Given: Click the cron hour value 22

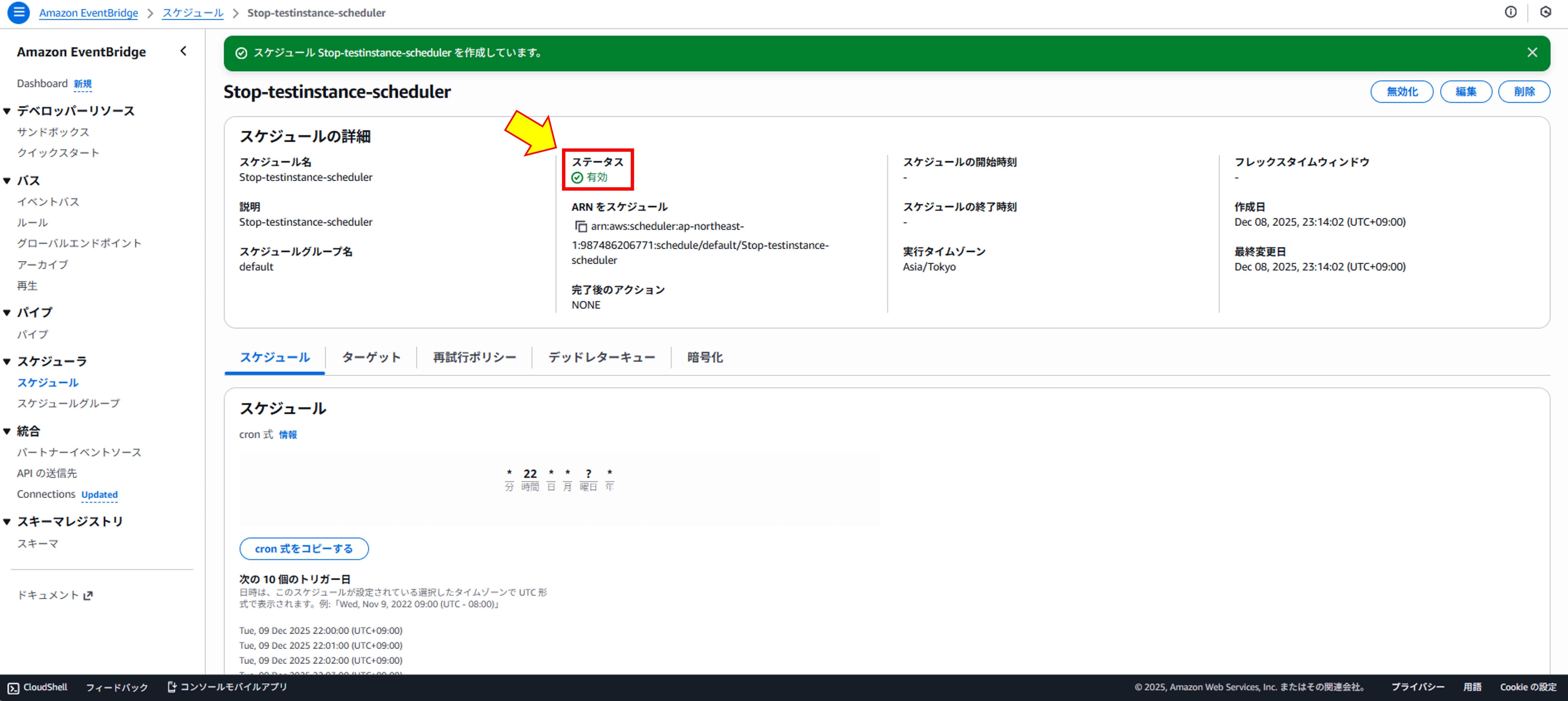Looking at the screenshot, I should 530,474.
